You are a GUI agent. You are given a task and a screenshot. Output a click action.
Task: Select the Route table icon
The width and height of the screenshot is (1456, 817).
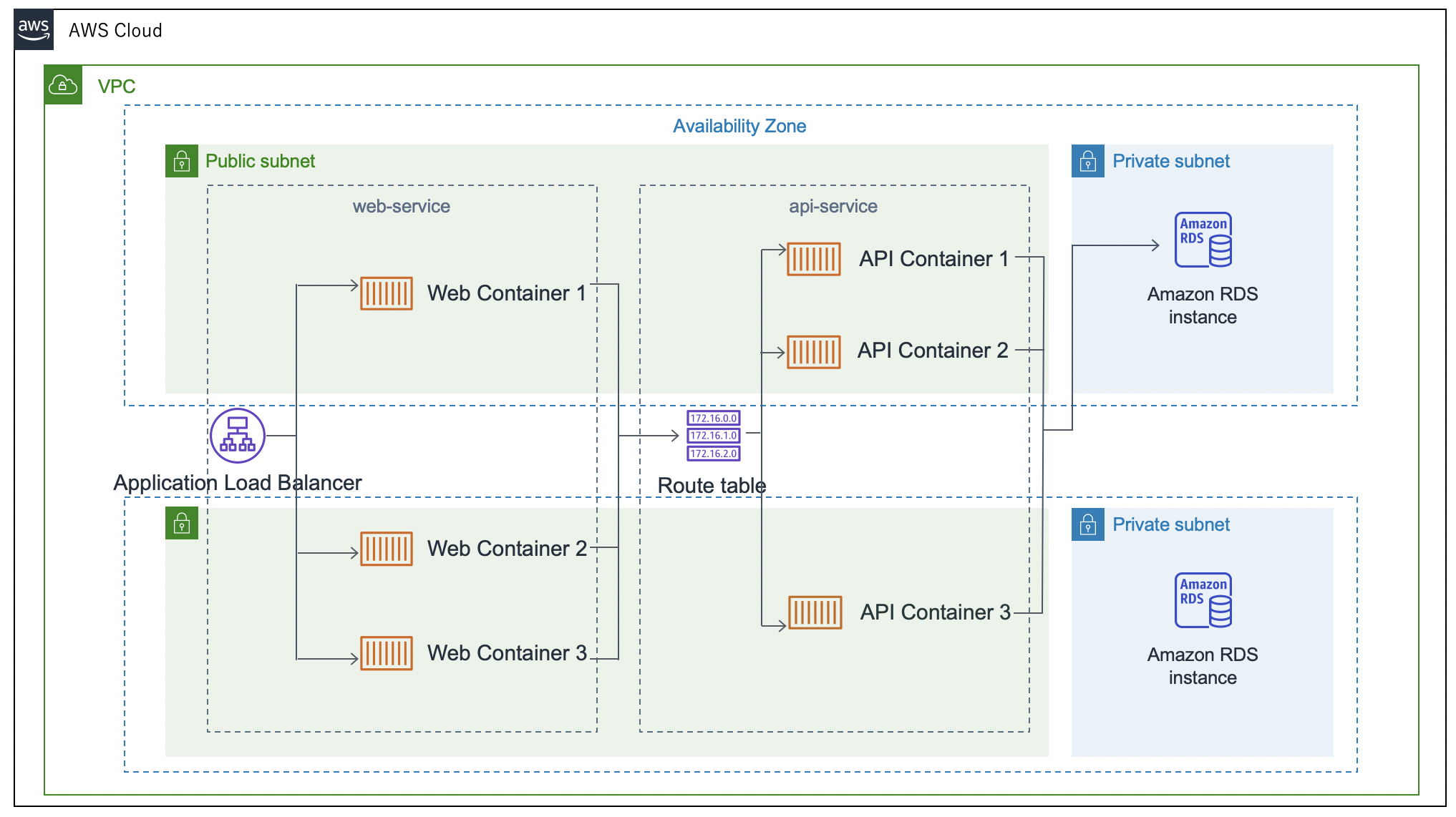(713, 436)
